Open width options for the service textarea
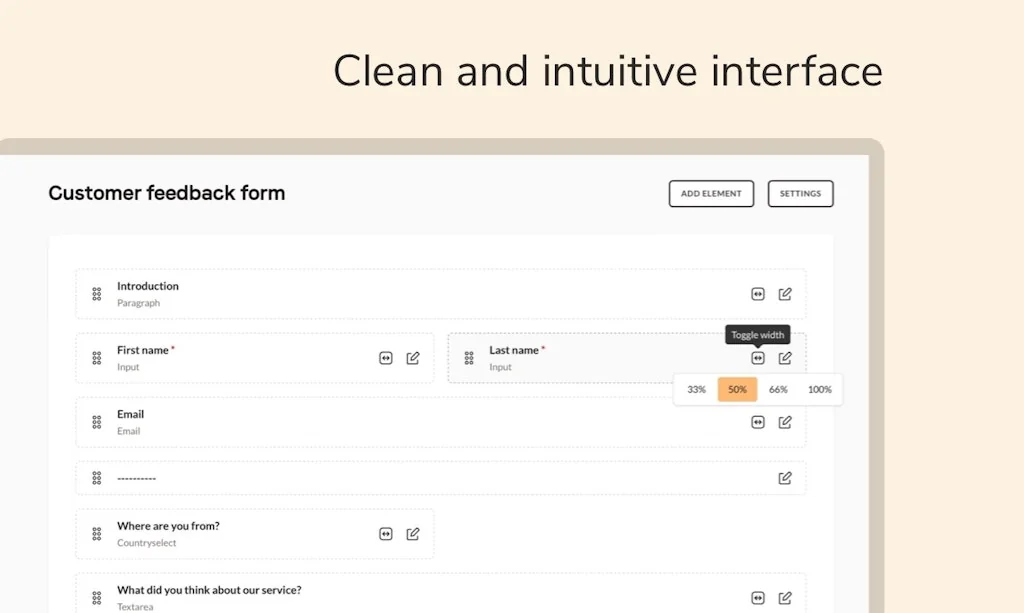The image size is (1024, 613). (x=758, y=597)
